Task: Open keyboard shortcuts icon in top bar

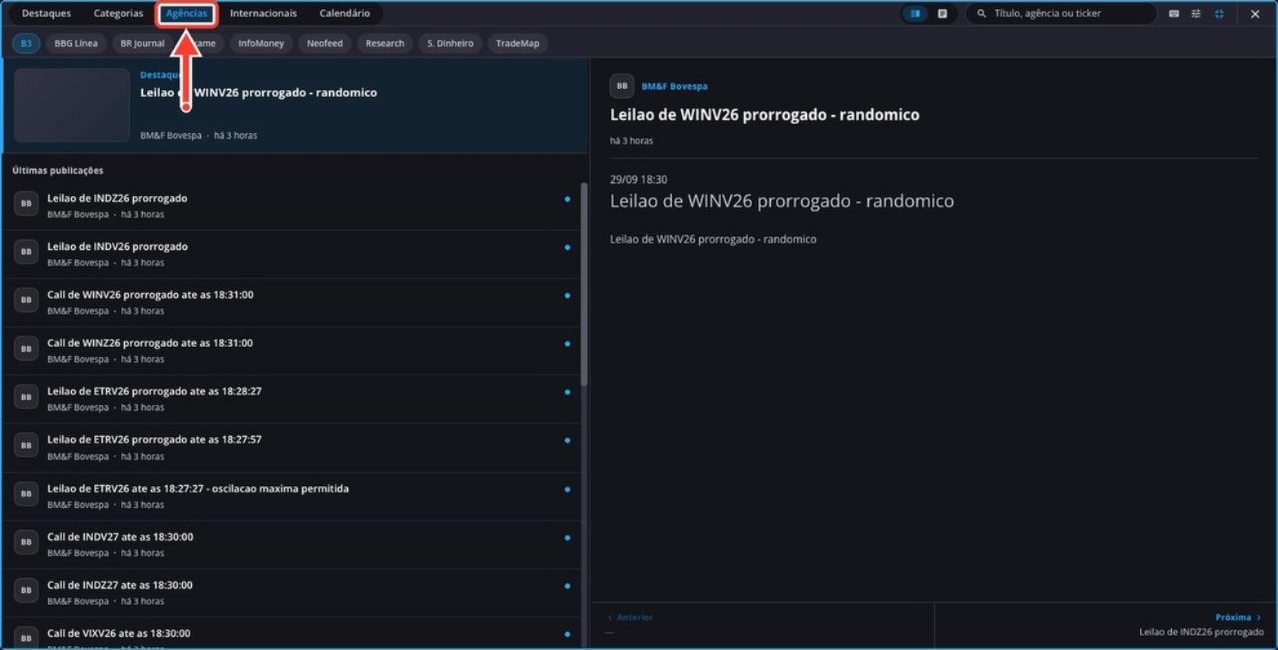Action: point(1174,14)
